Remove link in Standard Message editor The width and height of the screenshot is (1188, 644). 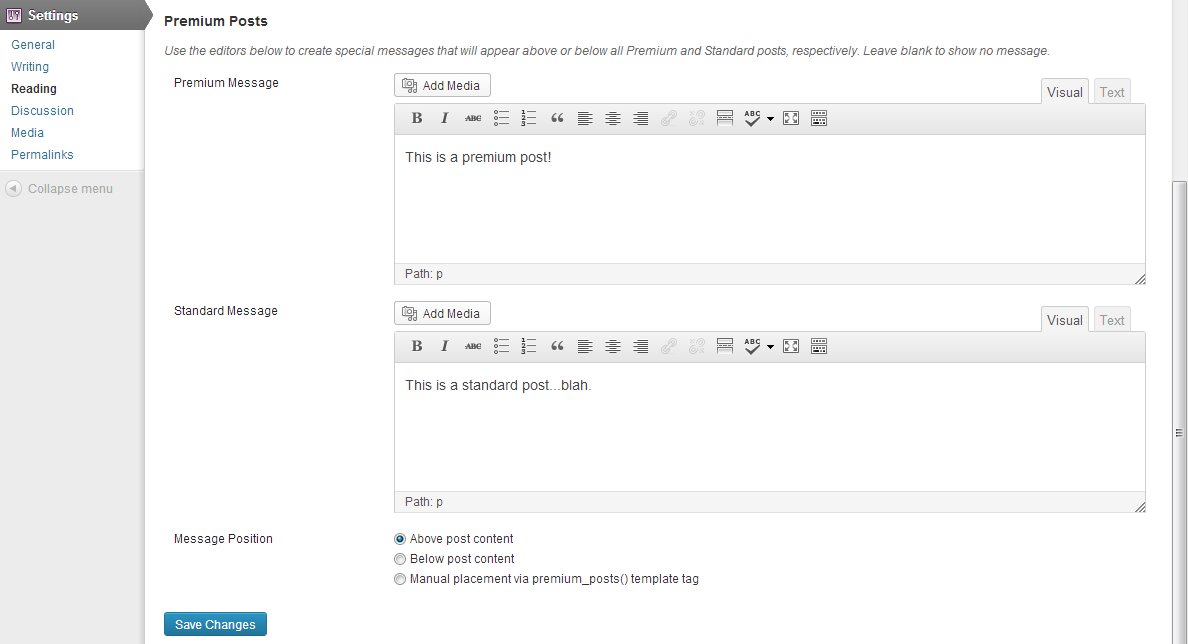[696, 346]
